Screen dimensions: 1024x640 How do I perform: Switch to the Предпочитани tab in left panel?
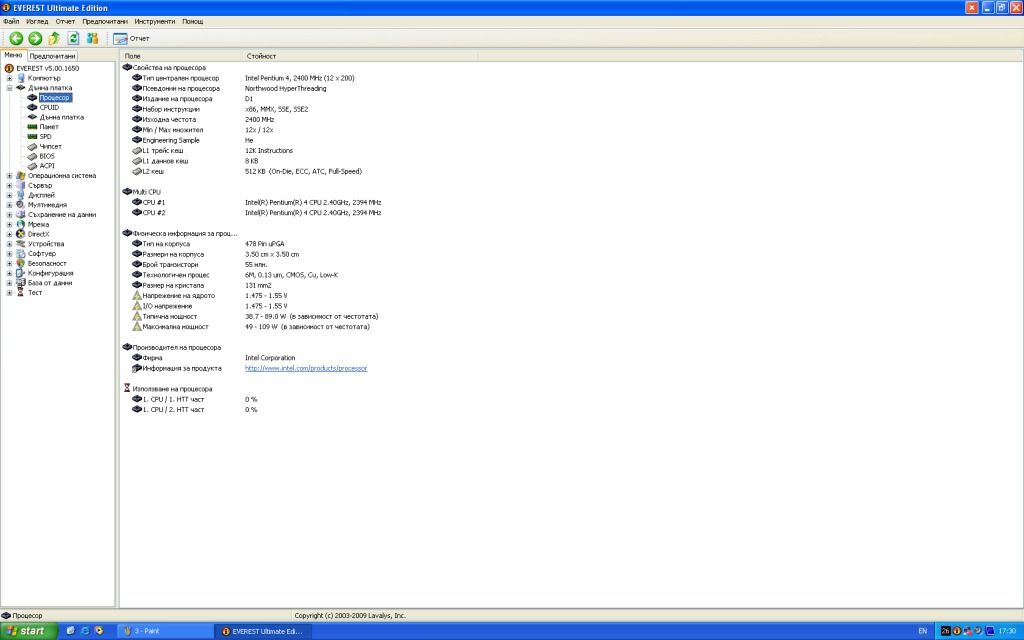(x=52, y=56)
